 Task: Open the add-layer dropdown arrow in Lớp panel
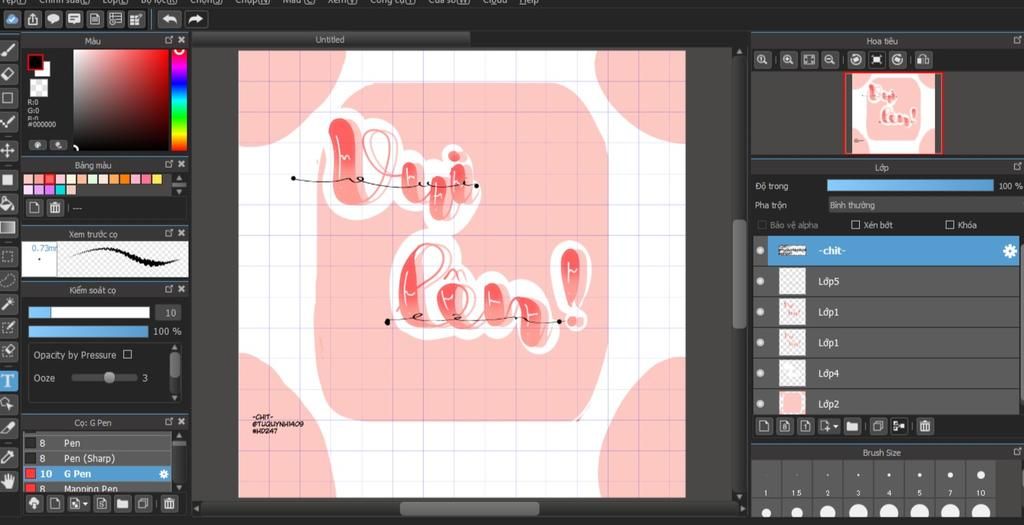pos(837,427)
